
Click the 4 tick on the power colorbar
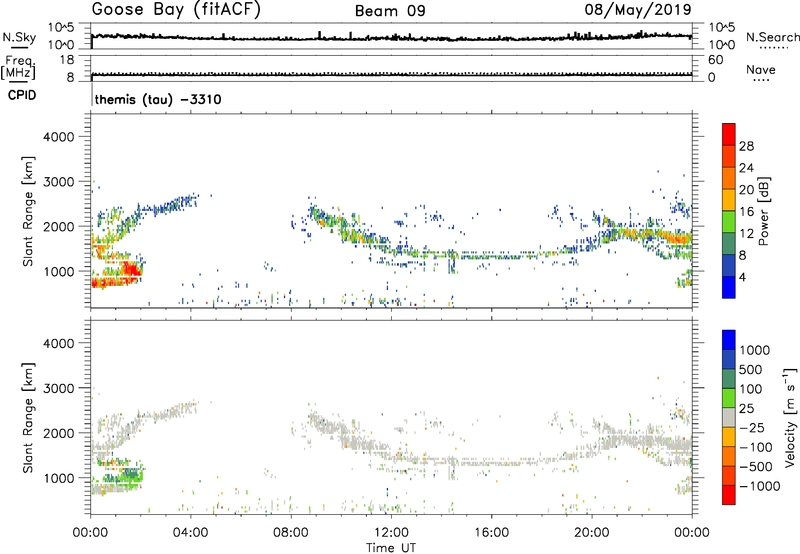(742, 277)
